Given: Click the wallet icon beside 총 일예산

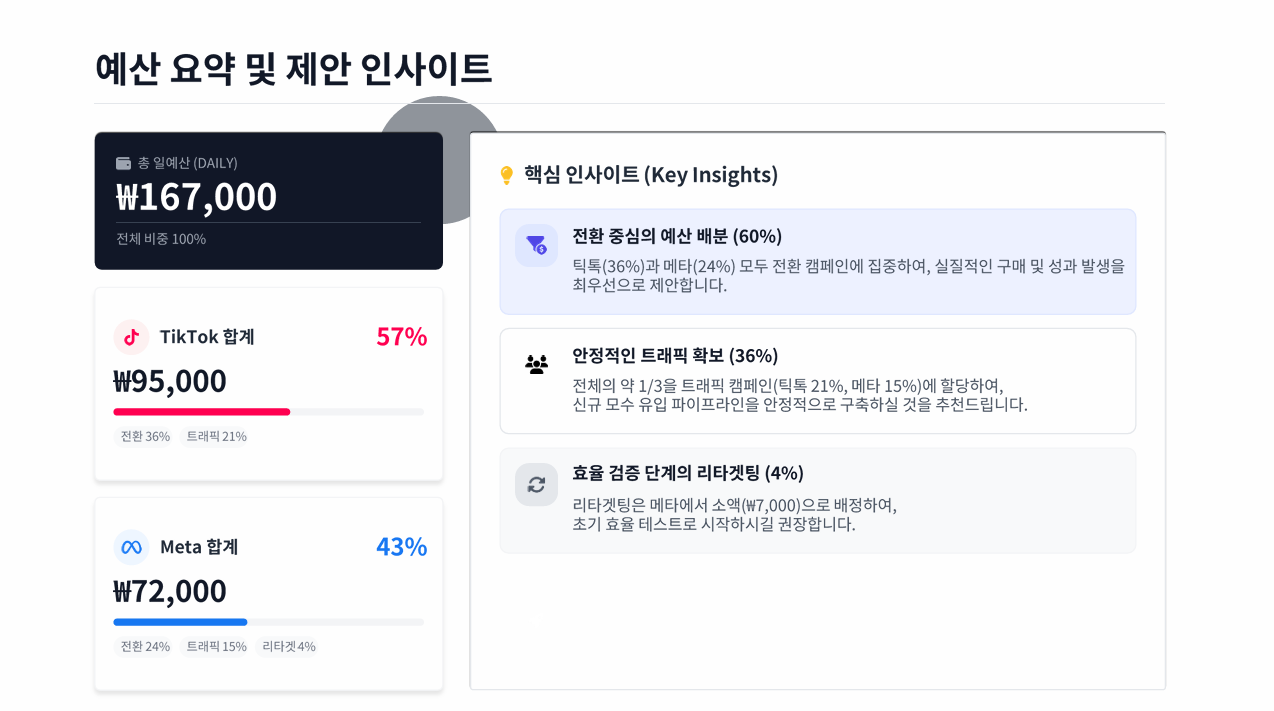Looking at the screenshot, I should point(124,163).
